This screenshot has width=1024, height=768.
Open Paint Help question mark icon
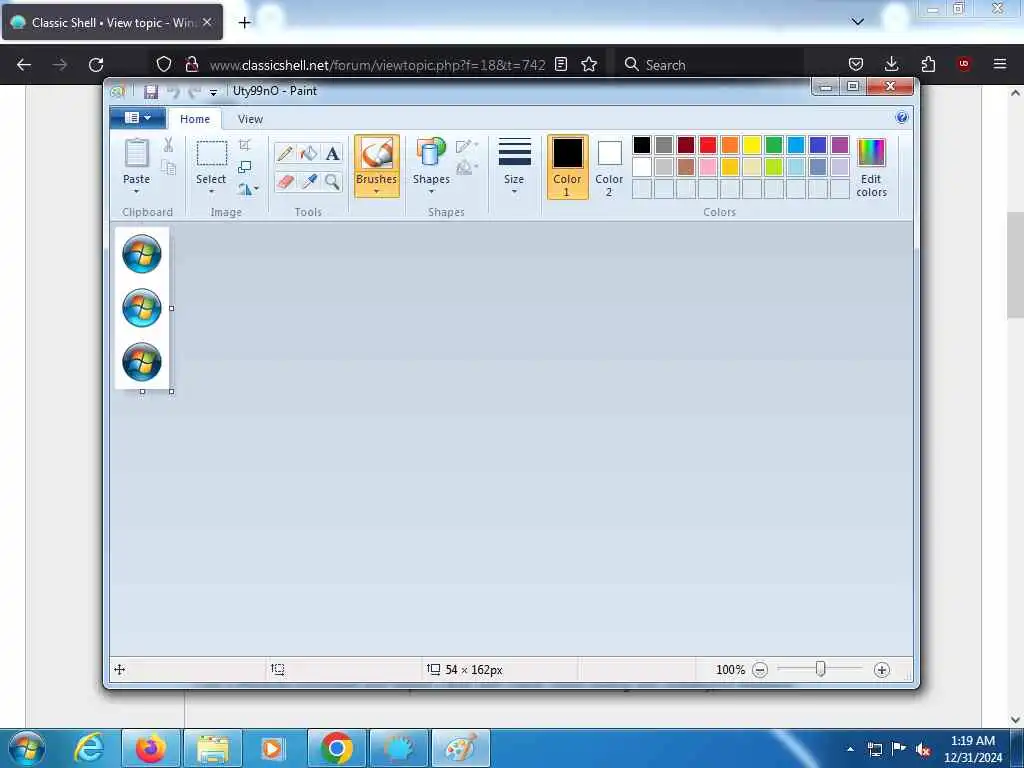click(x=902, y=118)
